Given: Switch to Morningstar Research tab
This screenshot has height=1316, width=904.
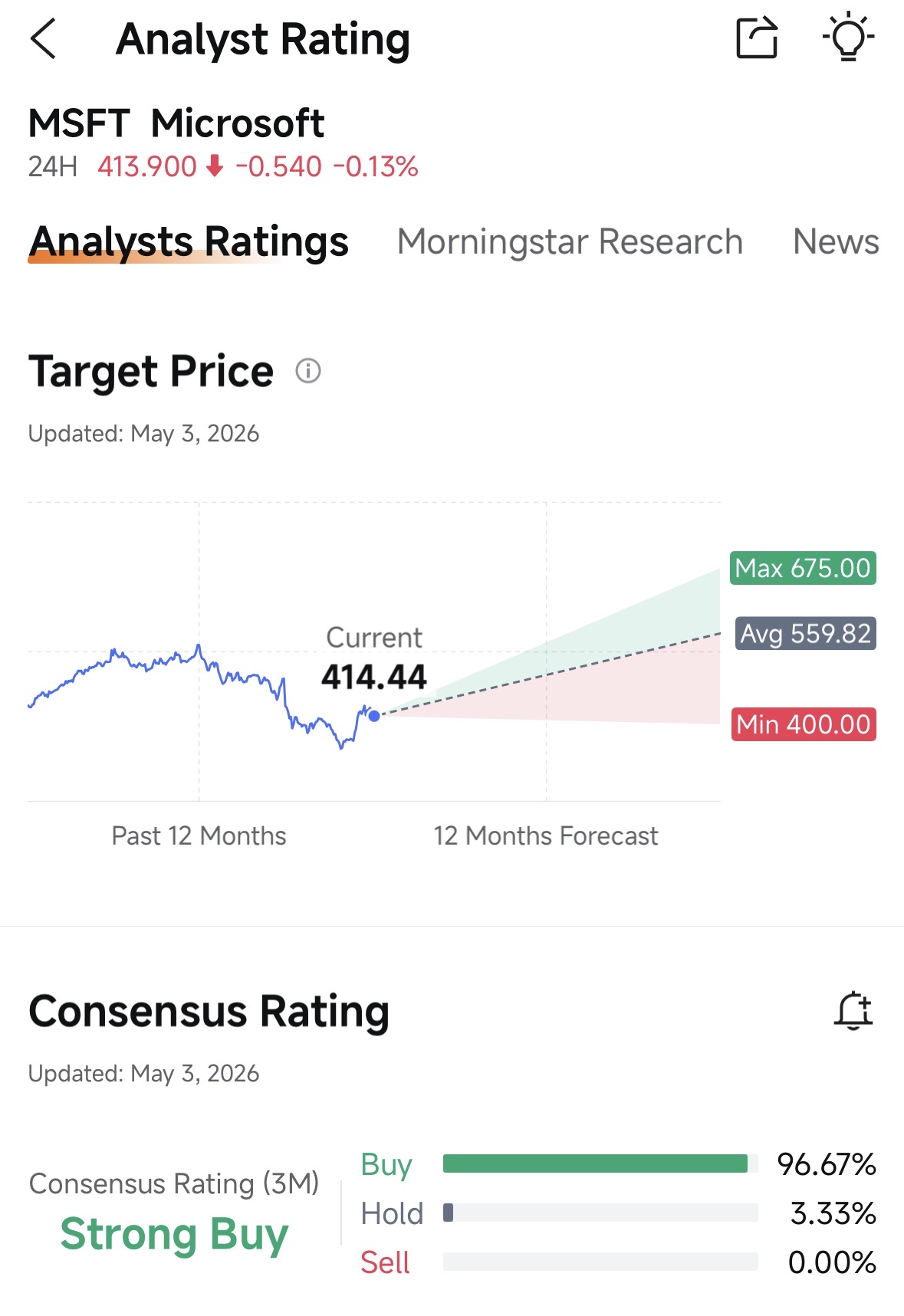Looking at the screenshot, I should 570,241.
